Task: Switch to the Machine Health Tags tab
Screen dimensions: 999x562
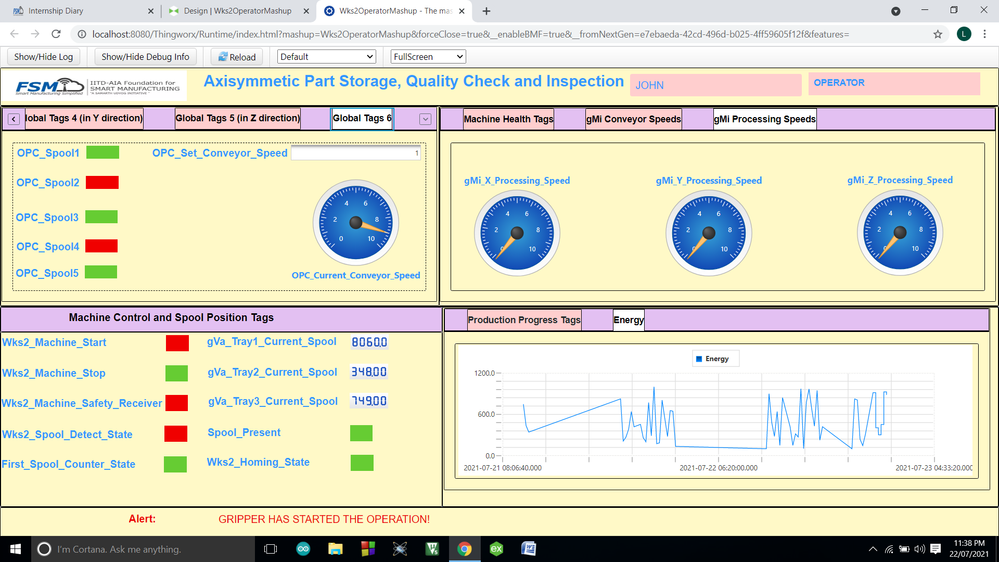Action: pos(508,120)
